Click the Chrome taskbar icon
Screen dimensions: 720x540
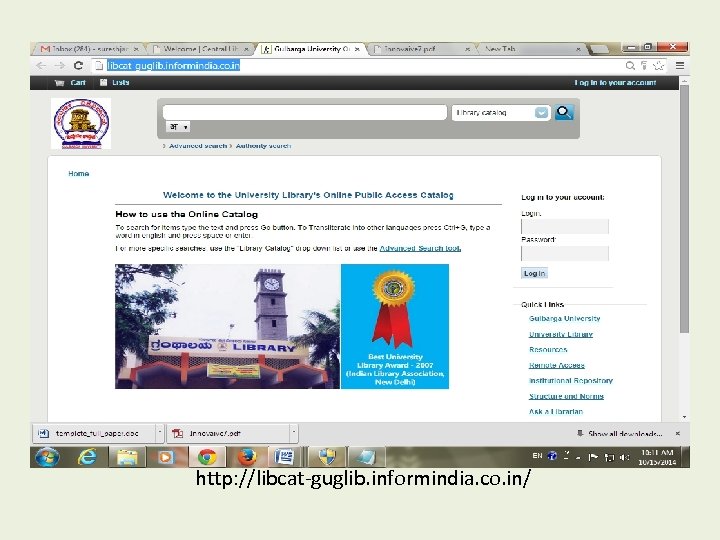[x=207, y=457]
